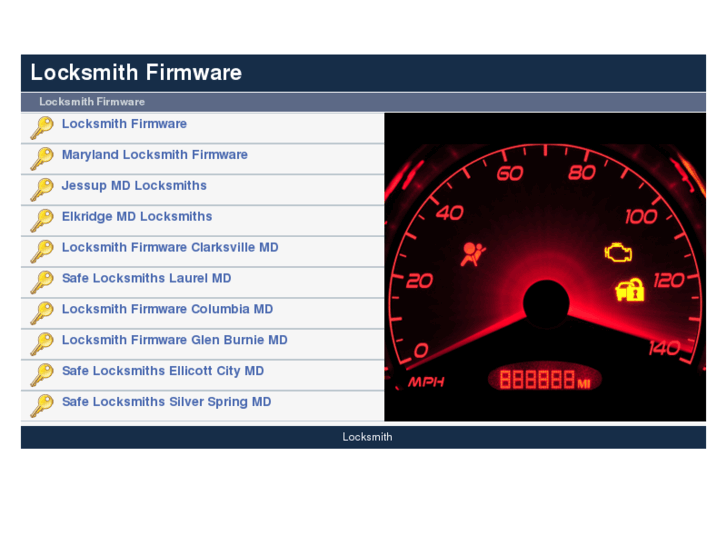The width and height of the screenshot is (727, 545).
Task: Click the key icon beside Elkridge MD Locksmiths
Action: point(42,221)
